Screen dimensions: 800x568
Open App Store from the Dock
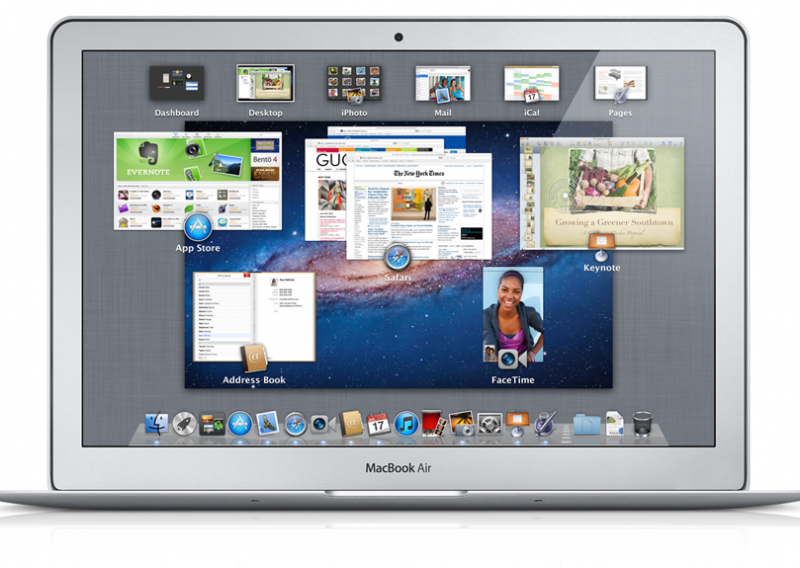pos(240,424)
